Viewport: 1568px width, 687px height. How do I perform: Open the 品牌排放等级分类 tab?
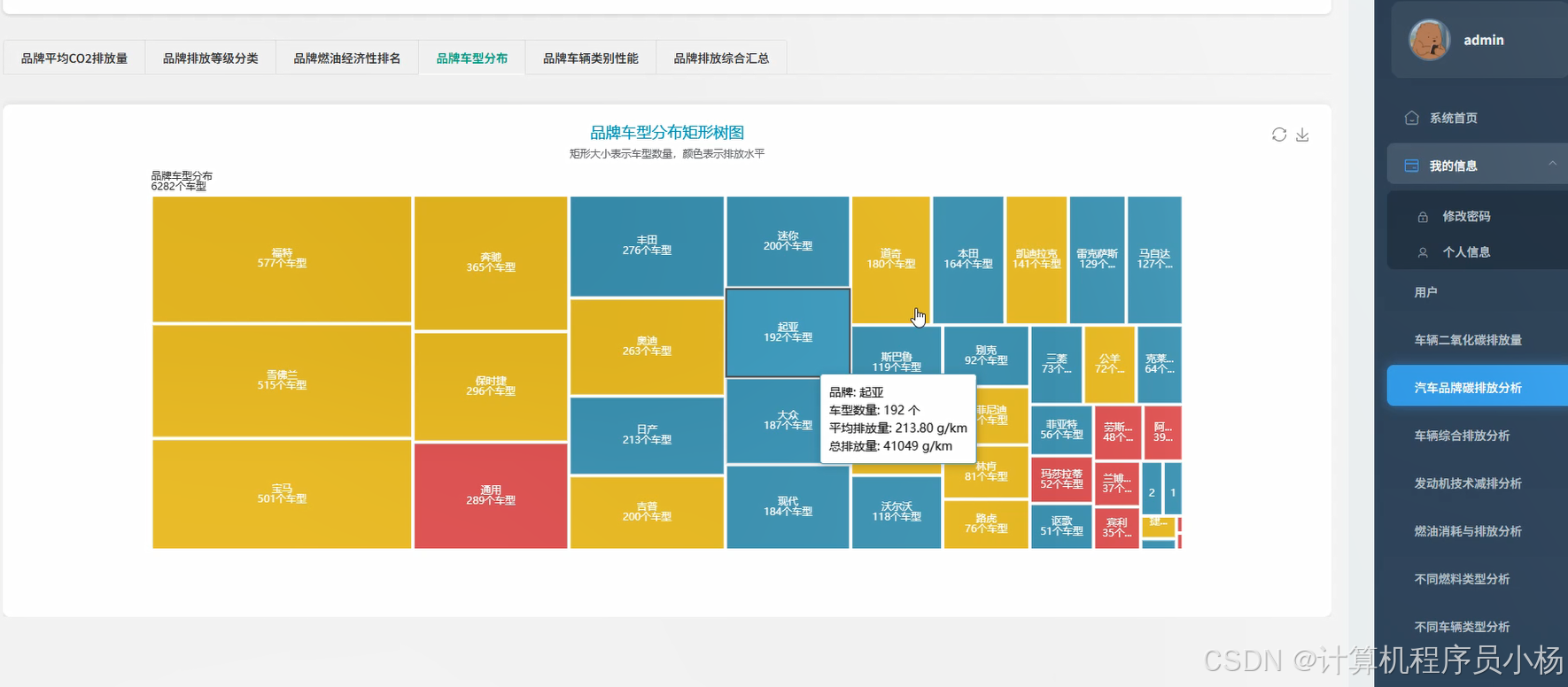(211, 58)
